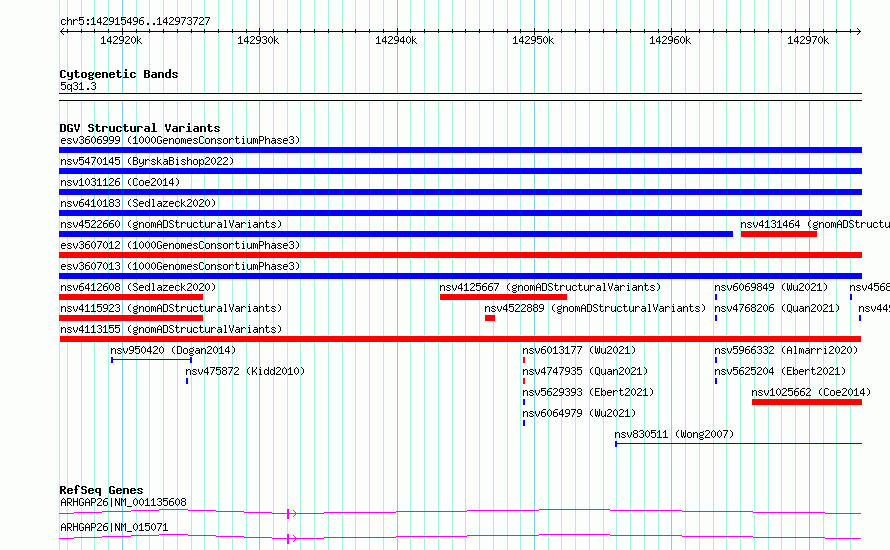Click nsv4747935 (Quan2021) label
Screen dimensions: 890x550
click(585, 371)
